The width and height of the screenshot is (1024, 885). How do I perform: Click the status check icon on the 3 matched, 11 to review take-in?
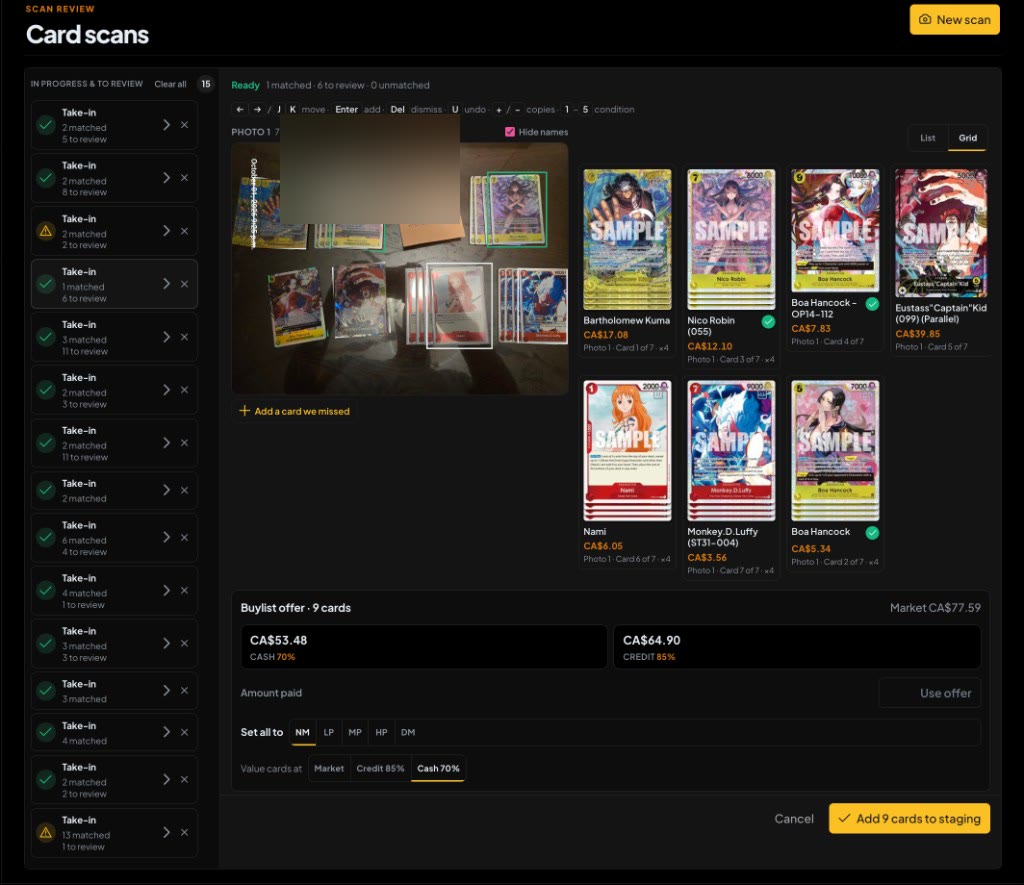pos(46,337)
